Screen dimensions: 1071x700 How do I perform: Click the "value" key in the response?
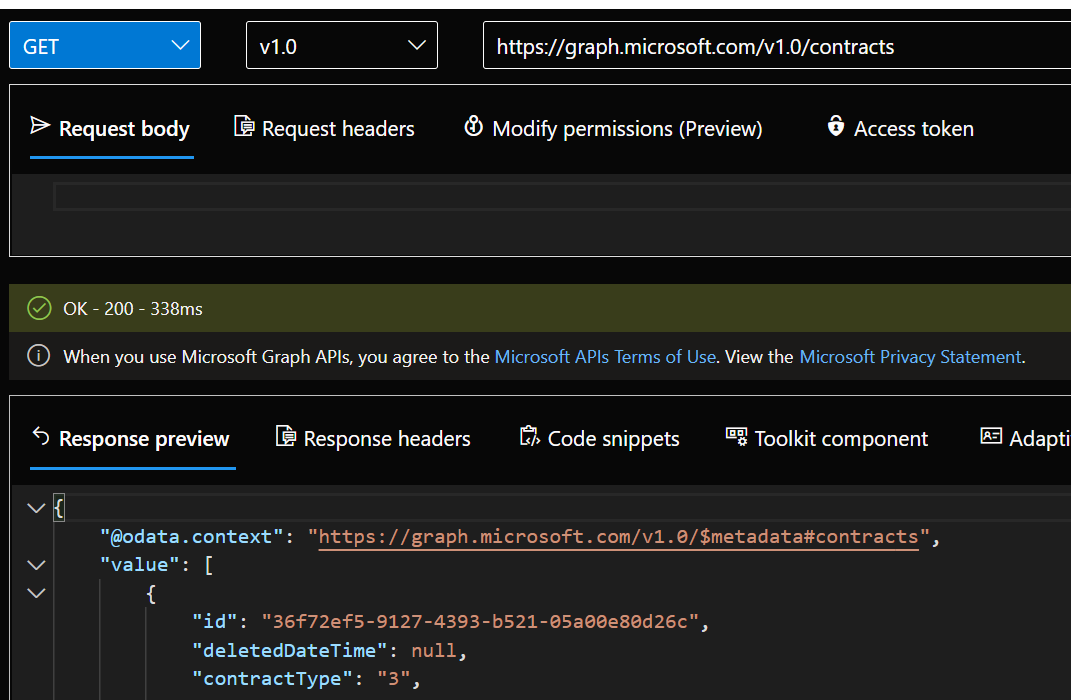140,565
